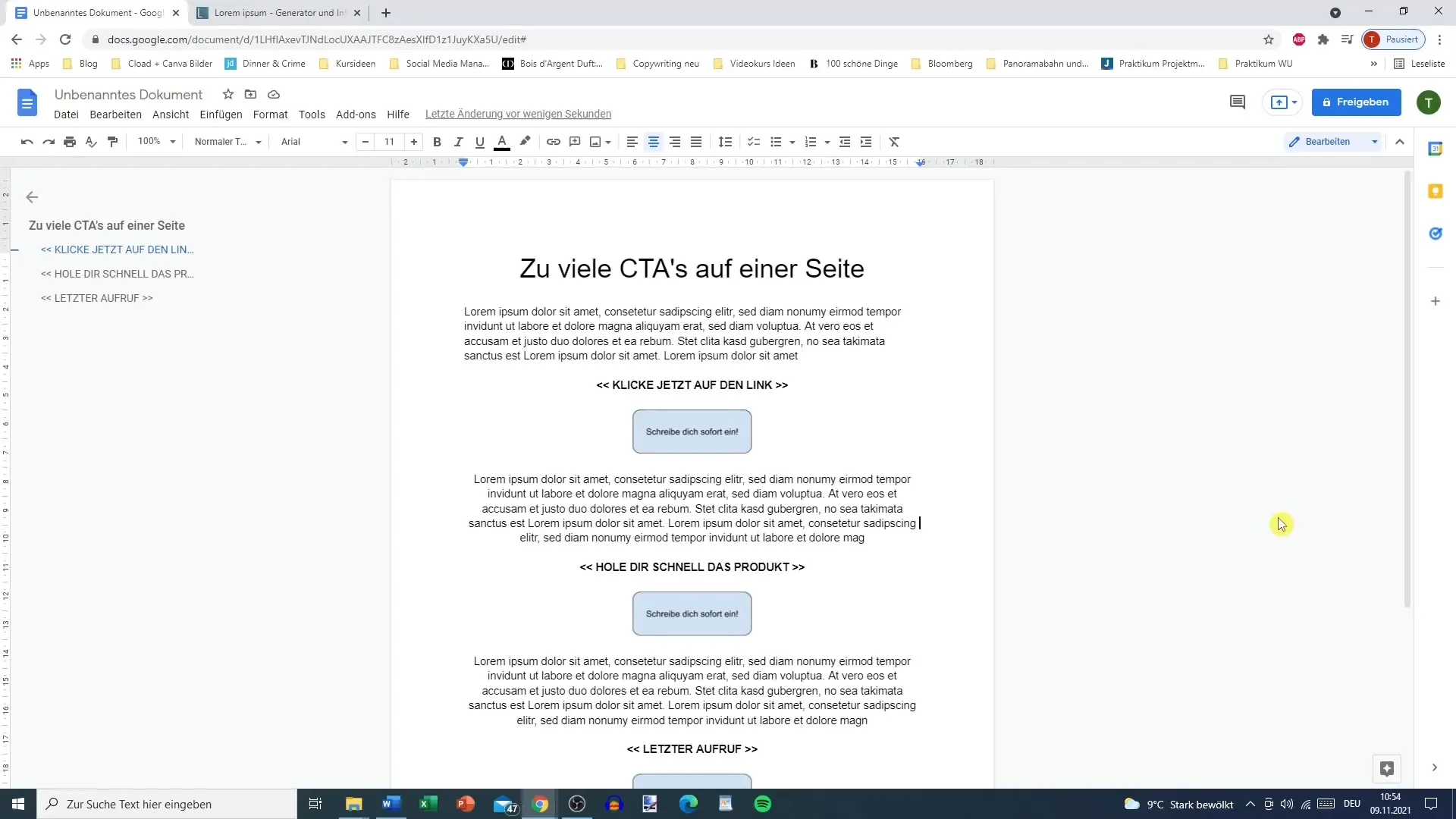Screen dimensions: 1456x819
Task: Open the Datei menu
Action: click(66, 115)
